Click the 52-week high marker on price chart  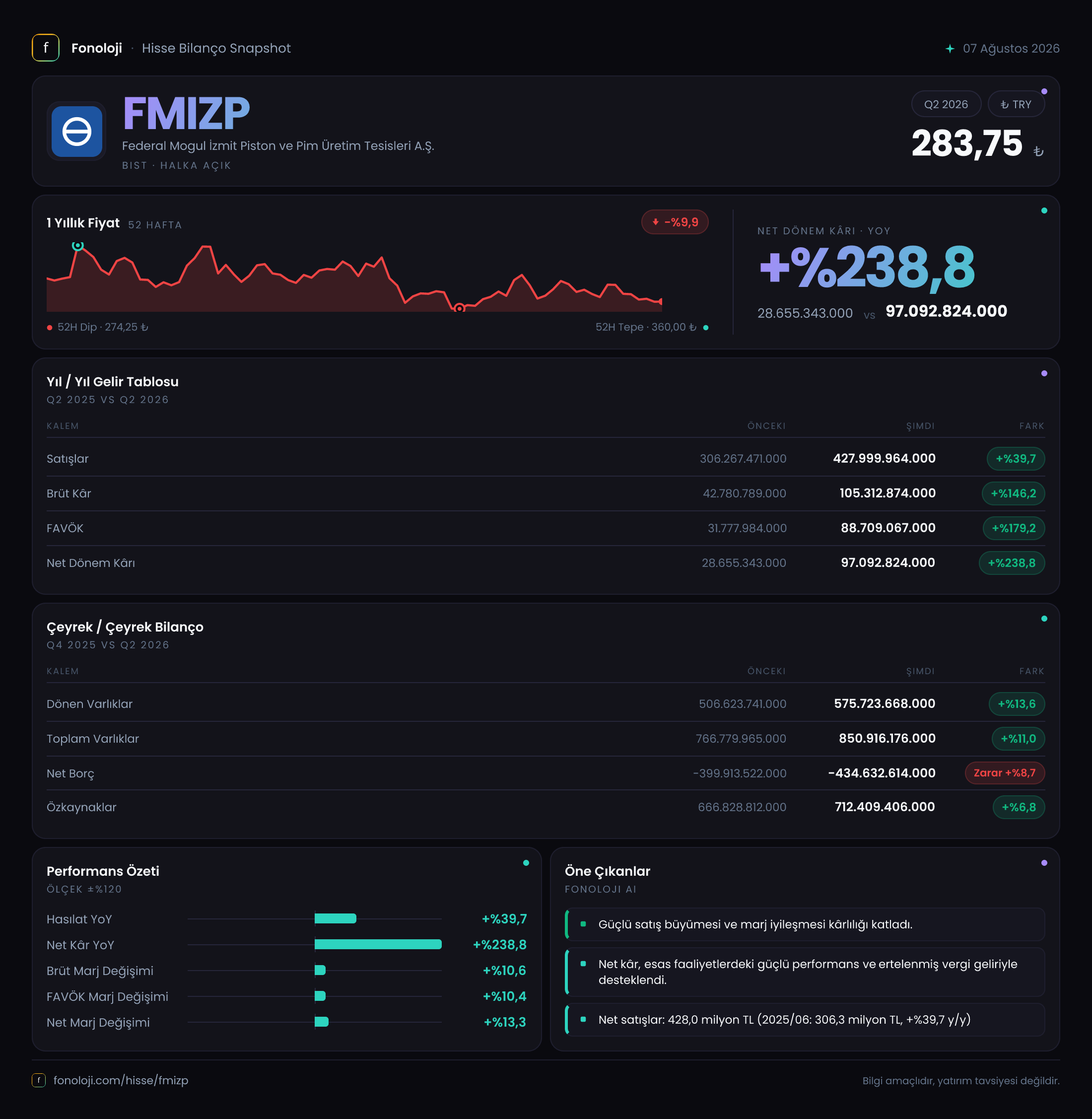tap(78, 245)
